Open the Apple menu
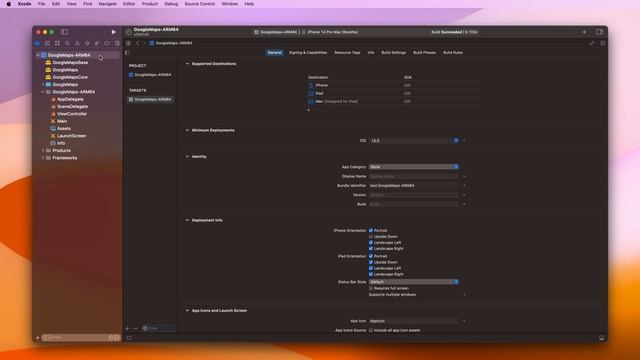 [8, 4]
